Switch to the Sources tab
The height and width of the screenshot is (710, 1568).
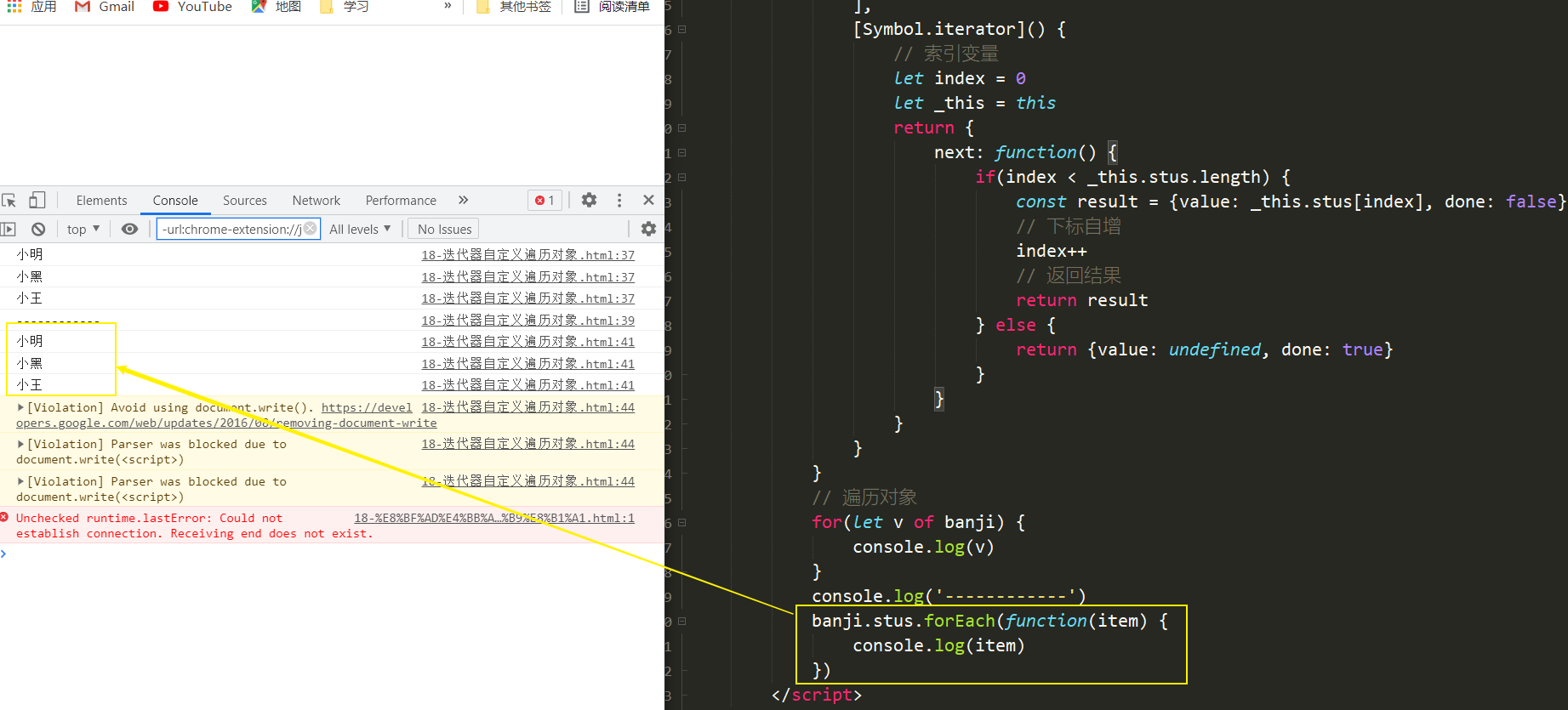coord(245,201)
